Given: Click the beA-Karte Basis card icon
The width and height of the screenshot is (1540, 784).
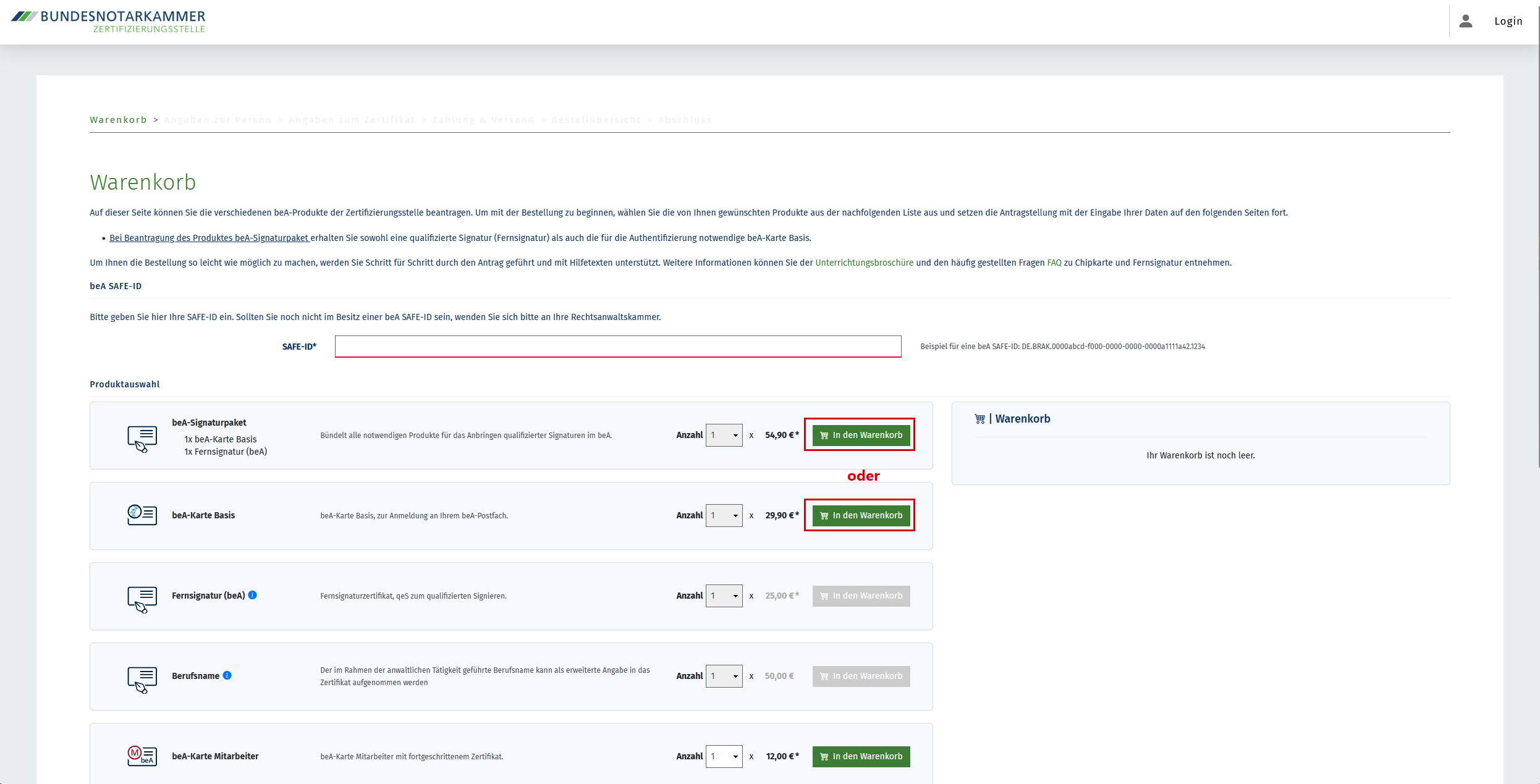Looking at the screenshot, I should 142,515.
